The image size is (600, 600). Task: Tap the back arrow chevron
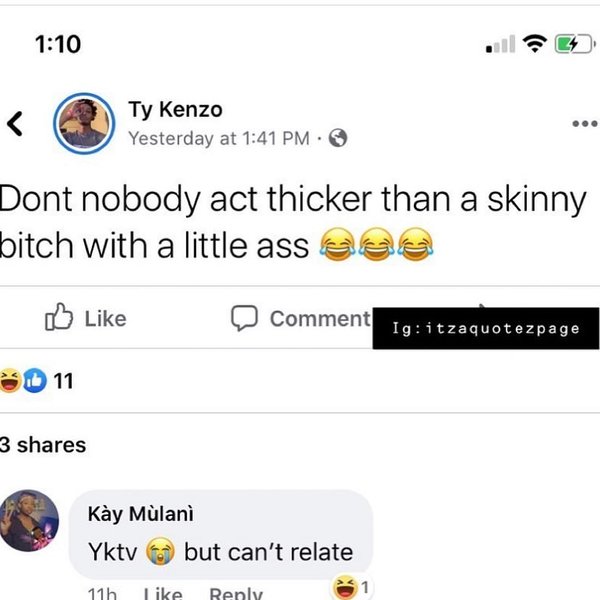click(14, 124)
